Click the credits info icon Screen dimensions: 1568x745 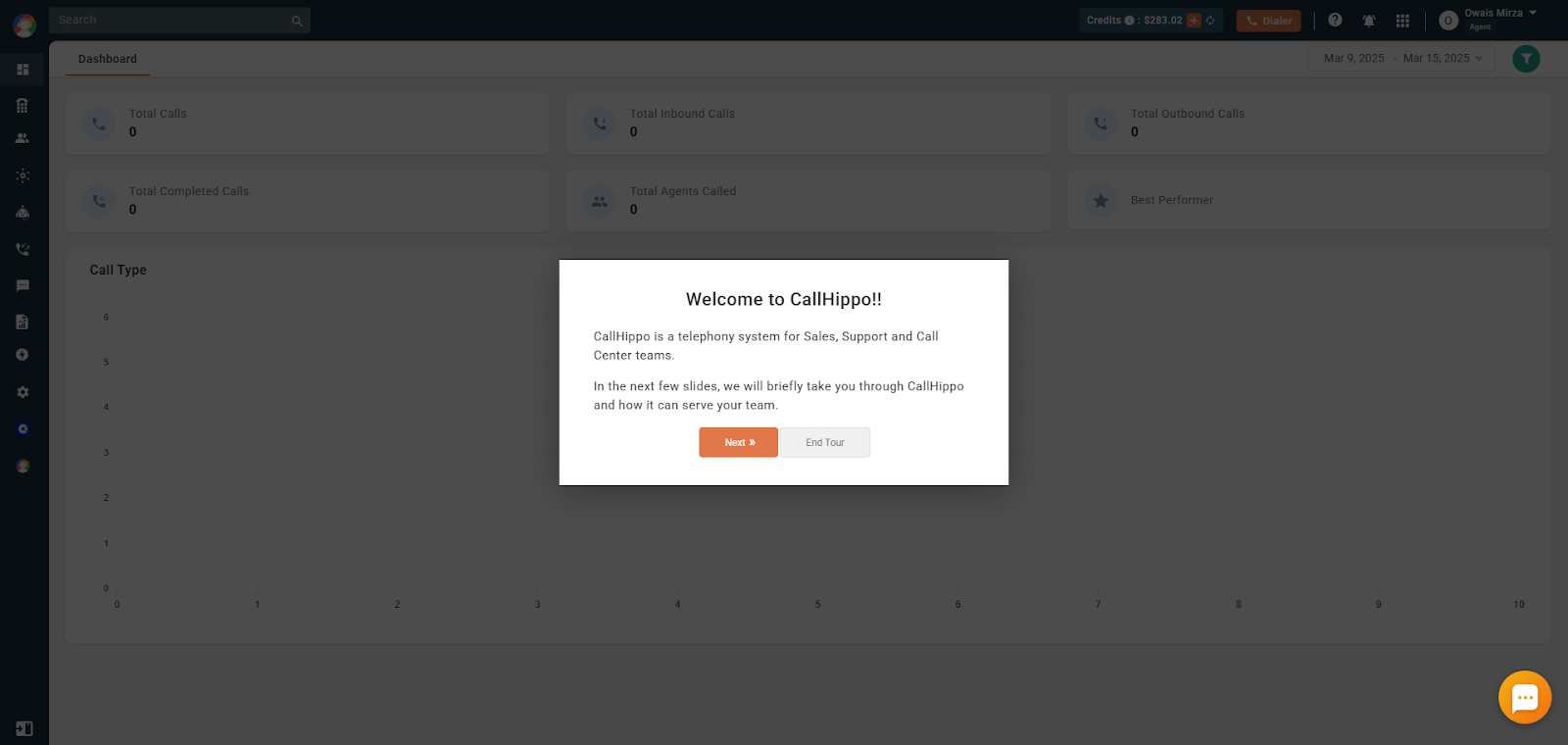[x=1129, y=20]
